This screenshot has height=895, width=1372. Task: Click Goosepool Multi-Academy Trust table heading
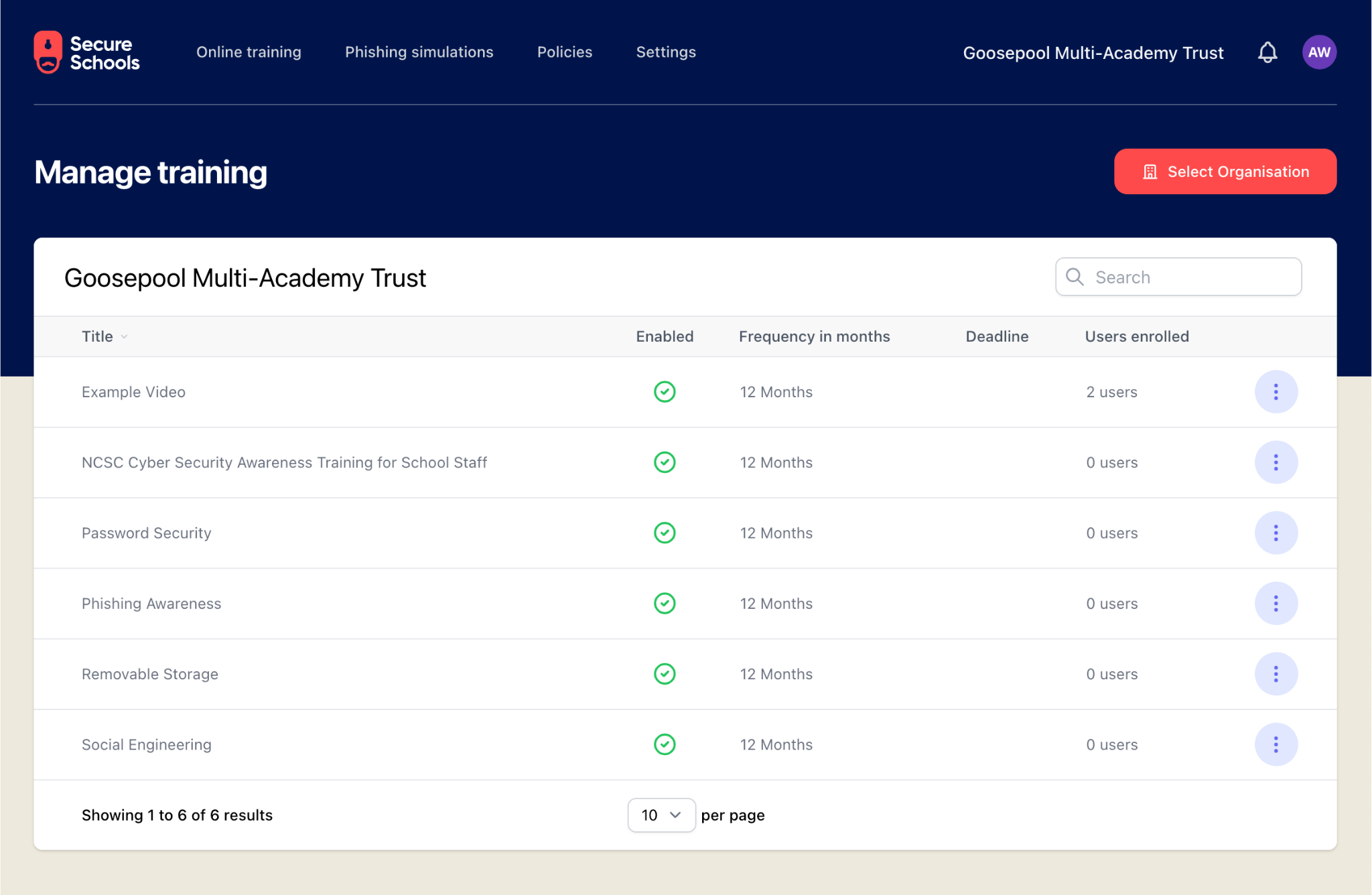(x=245, y=278)
